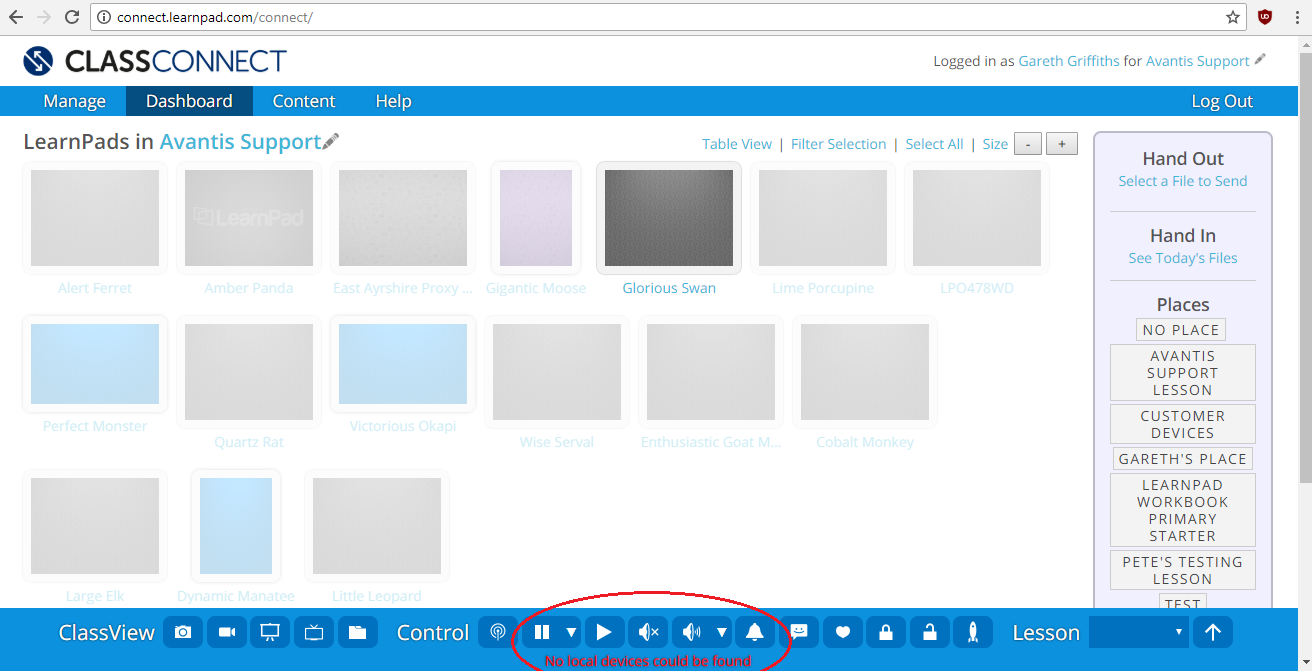Select the Gigantic Moose device thumbnail
Screen dimensions: 1312x671
point(536,218)
